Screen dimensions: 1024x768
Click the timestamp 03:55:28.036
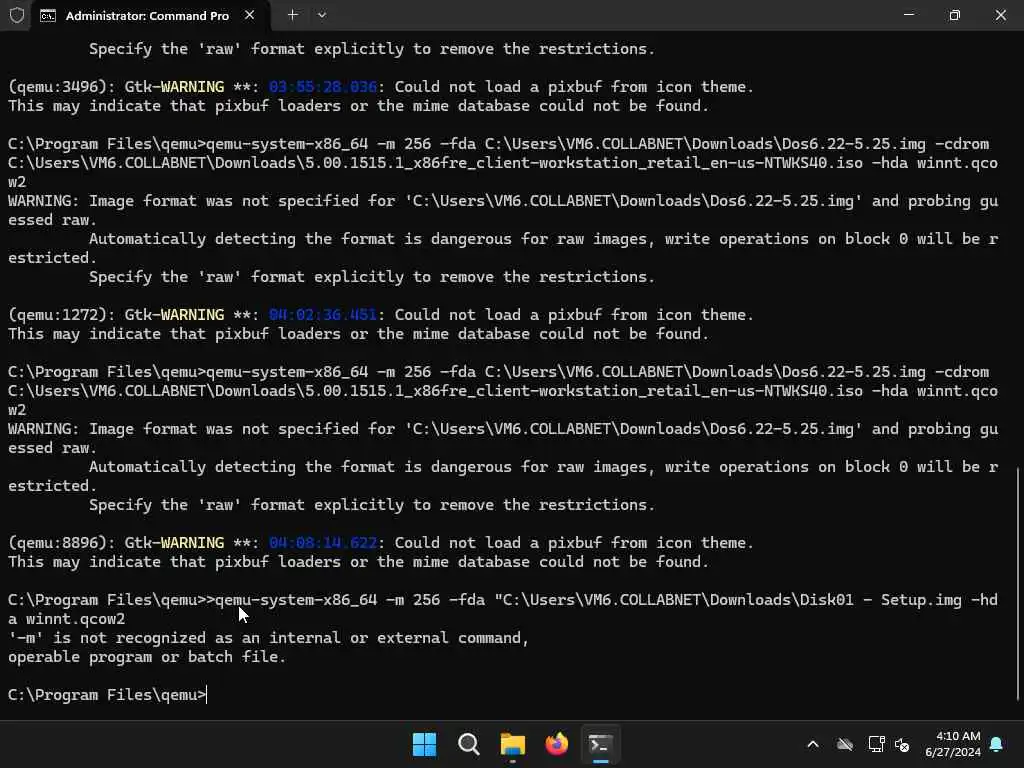pyautogui.click(x=323, y=87)
